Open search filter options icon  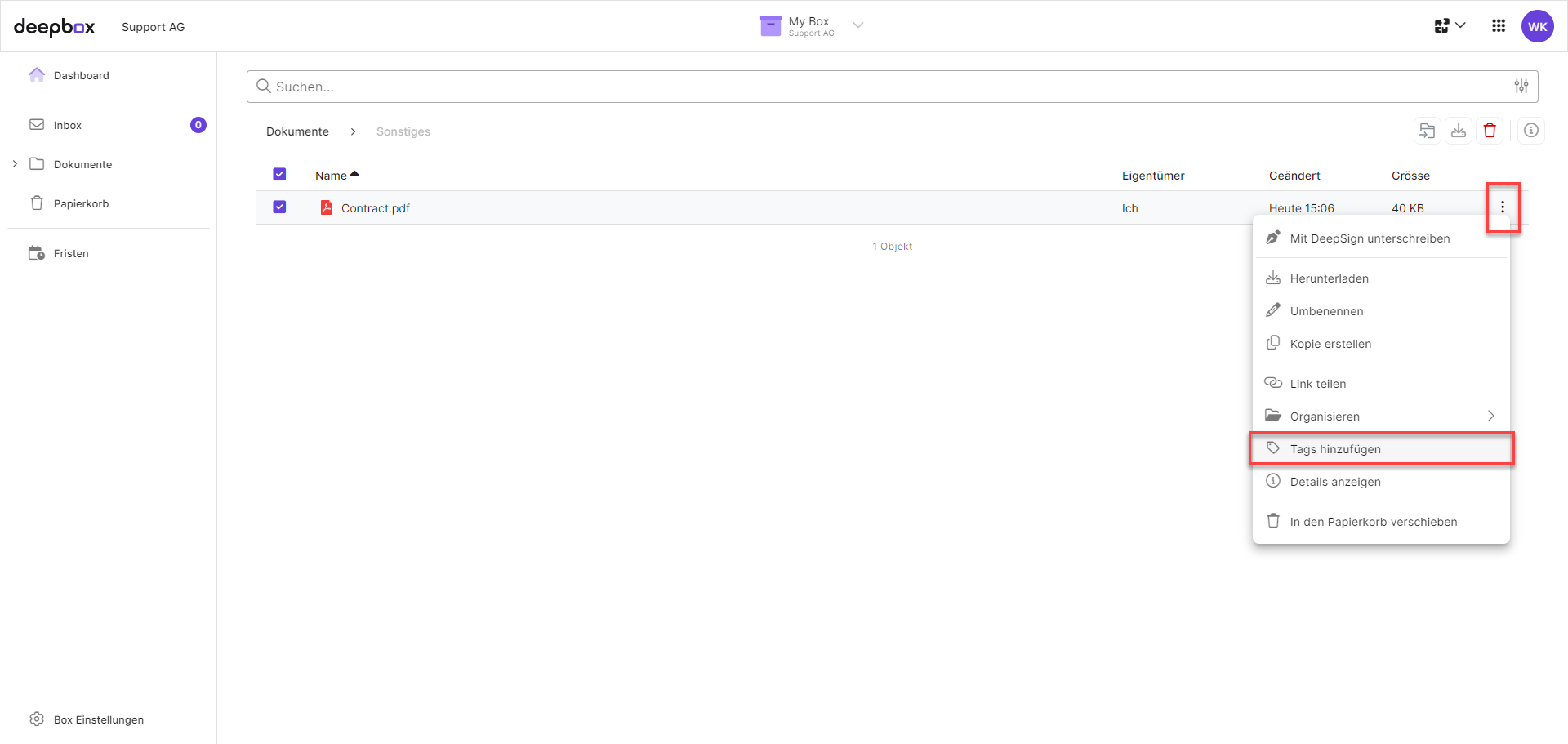pos(1521,86)
